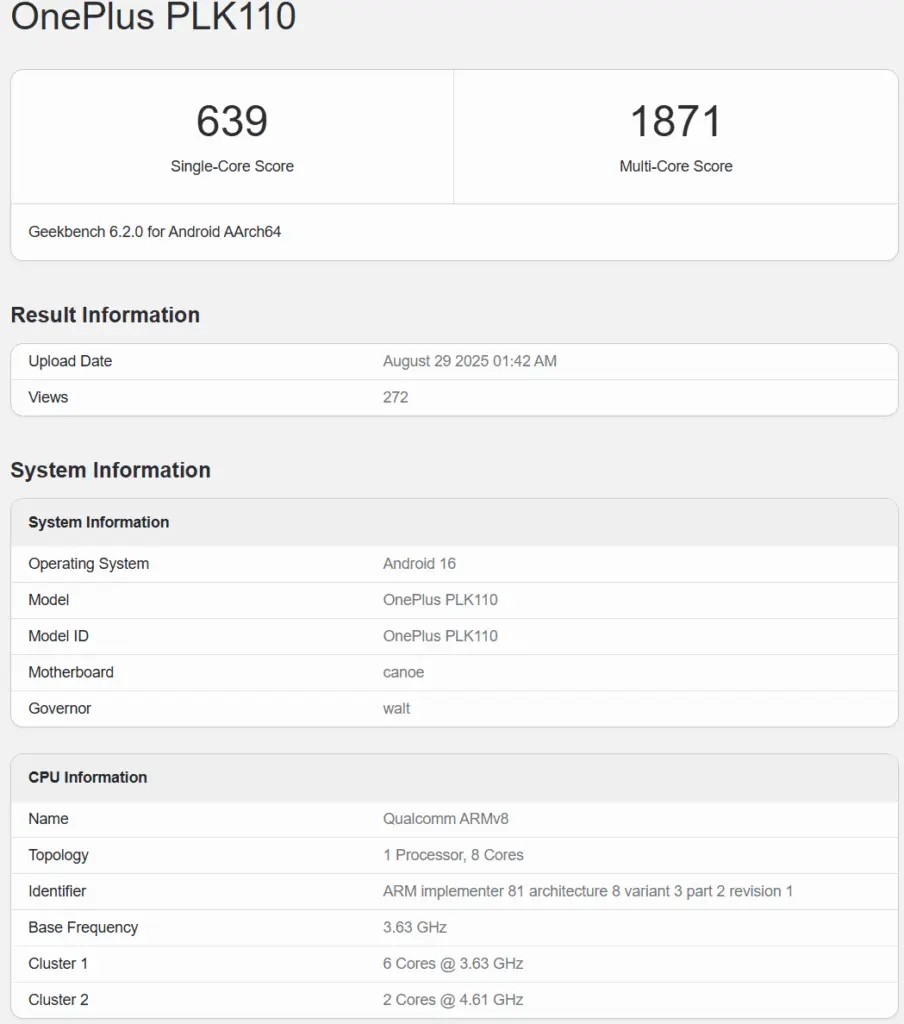Click the Single-Core Score label

click(232, 167)
